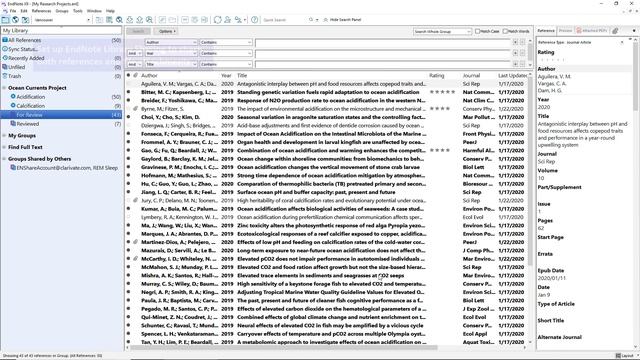Toggle read status dot for Bitter, M. C. row
Image resolution: width=640 pixels, height=360 pixels.
128,92
